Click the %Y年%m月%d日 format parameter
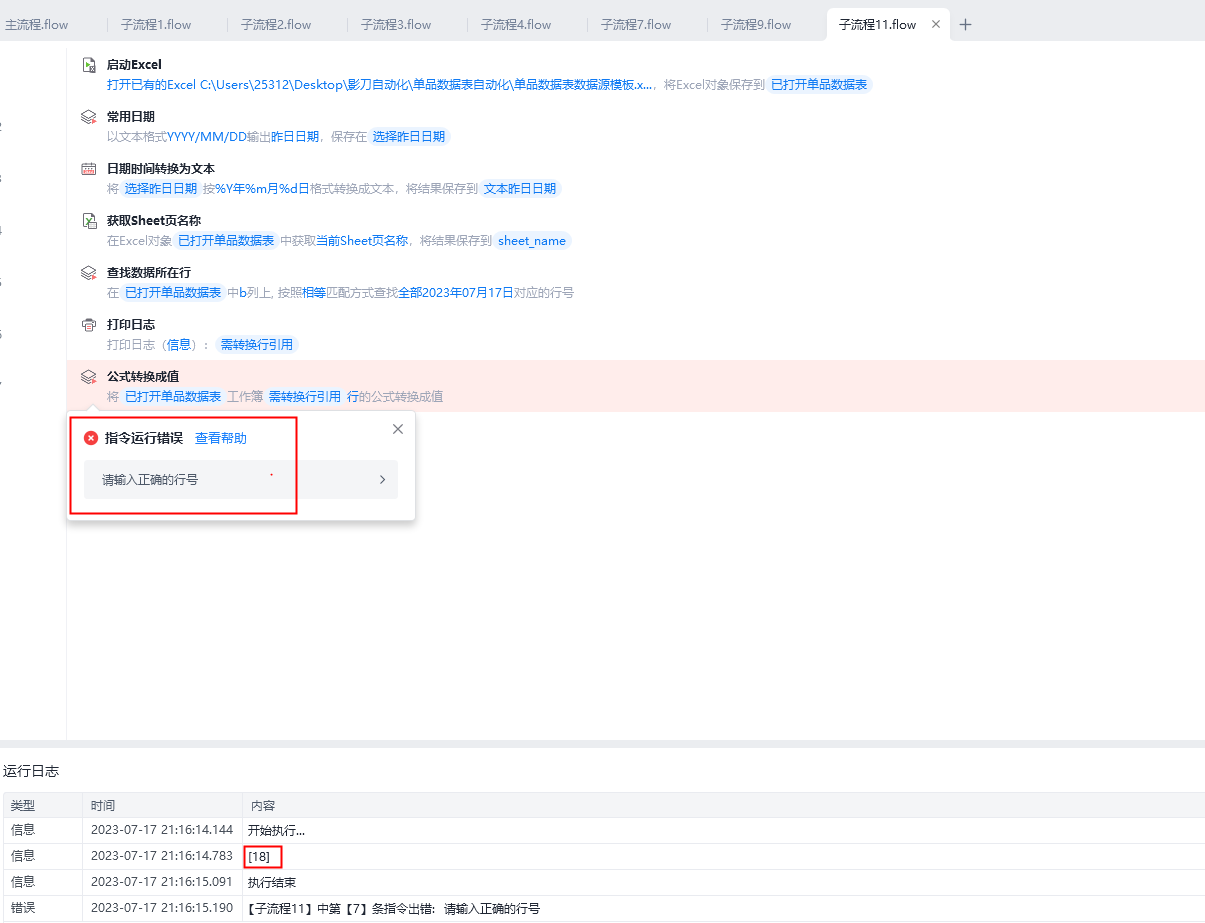This screenshot has height=923, width=1205. [x=263, y=189]
